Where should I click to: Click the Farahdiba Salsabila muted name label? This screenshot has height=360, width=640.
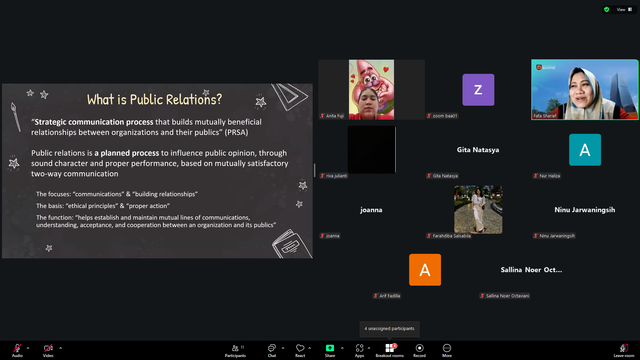tap(449, 236)
